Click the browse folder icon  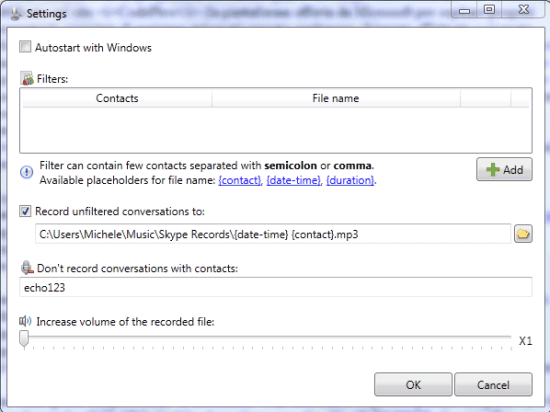[x=523, y=234]
